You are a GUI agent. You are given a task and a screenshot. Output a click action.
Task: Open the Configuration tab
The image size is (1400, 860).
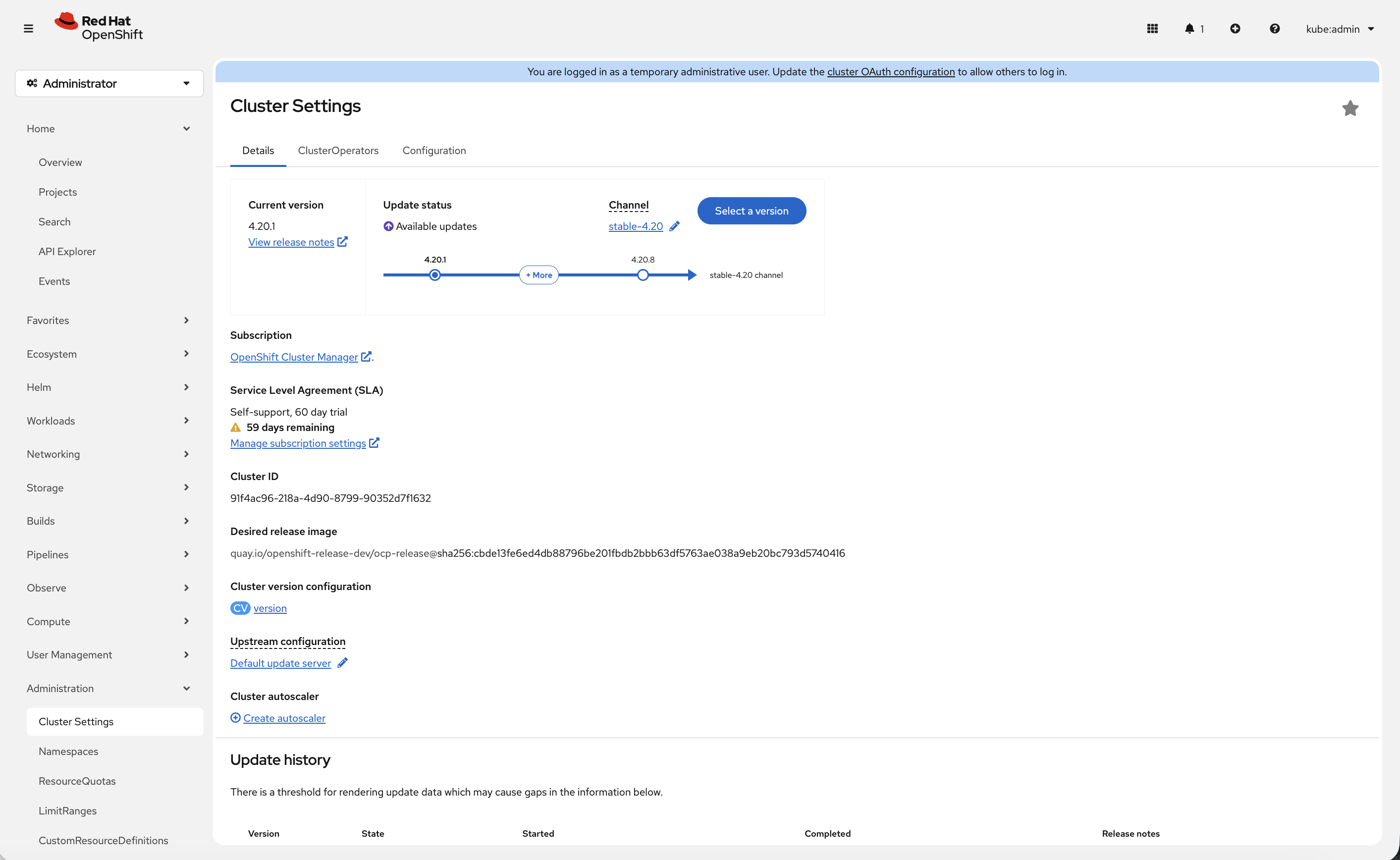tap(434, 150)
